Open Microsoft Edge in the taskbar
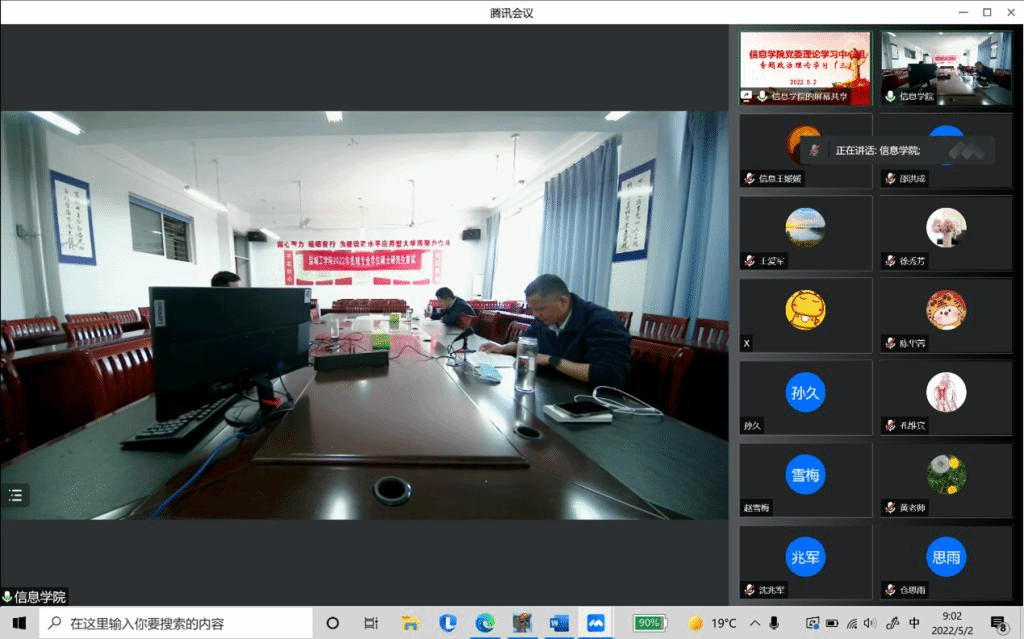 pyautogui.click(x=485, y=623)
